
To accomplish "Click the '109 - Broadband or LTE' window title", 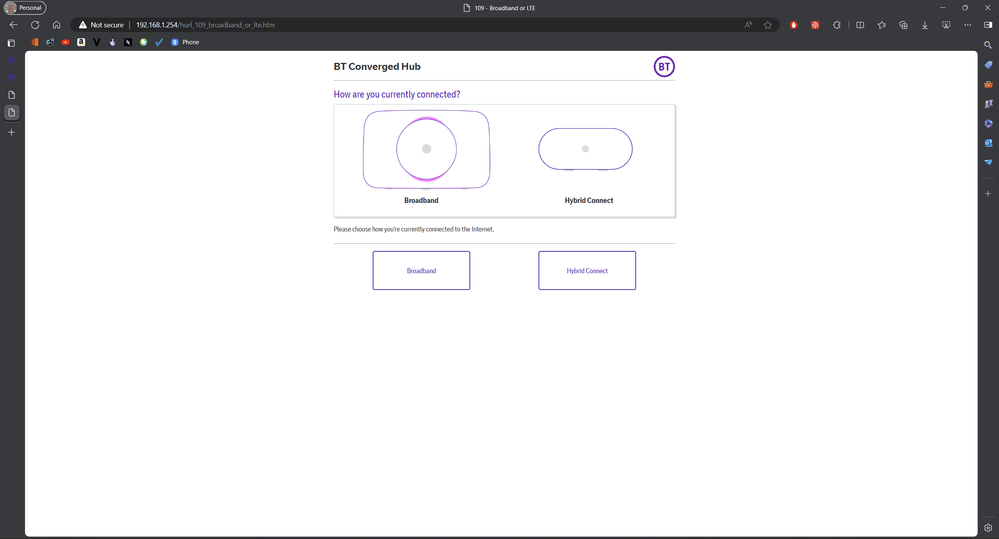I will point(505,8).
